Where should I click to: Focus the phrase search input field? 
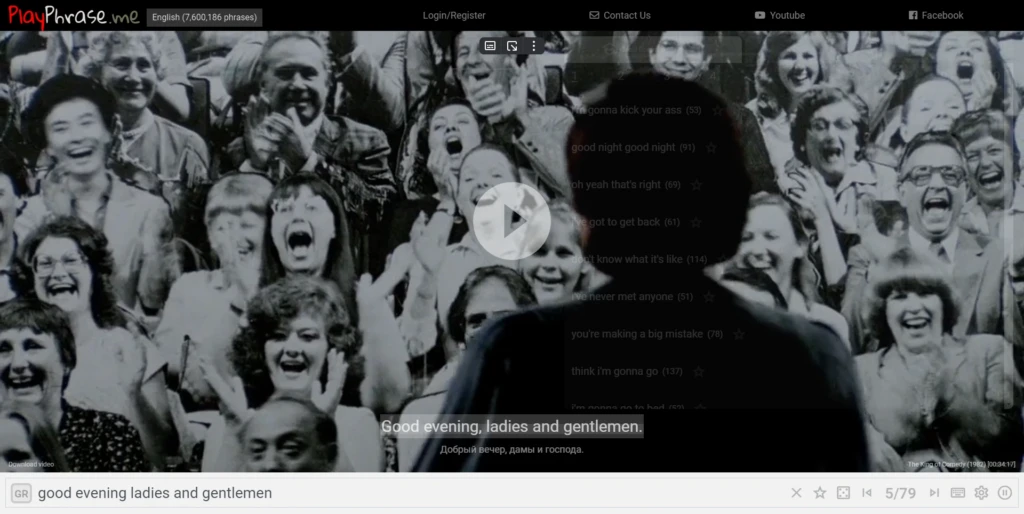(x=405, y=493)
